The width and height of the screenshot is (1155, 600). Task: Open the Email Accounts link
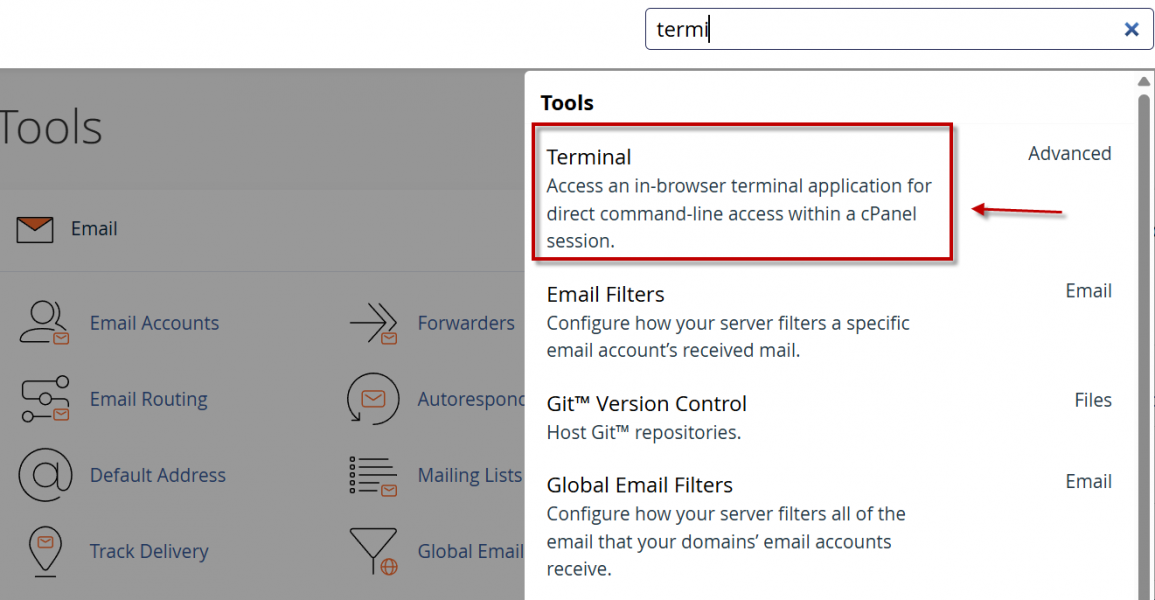(x=154, y=323)
